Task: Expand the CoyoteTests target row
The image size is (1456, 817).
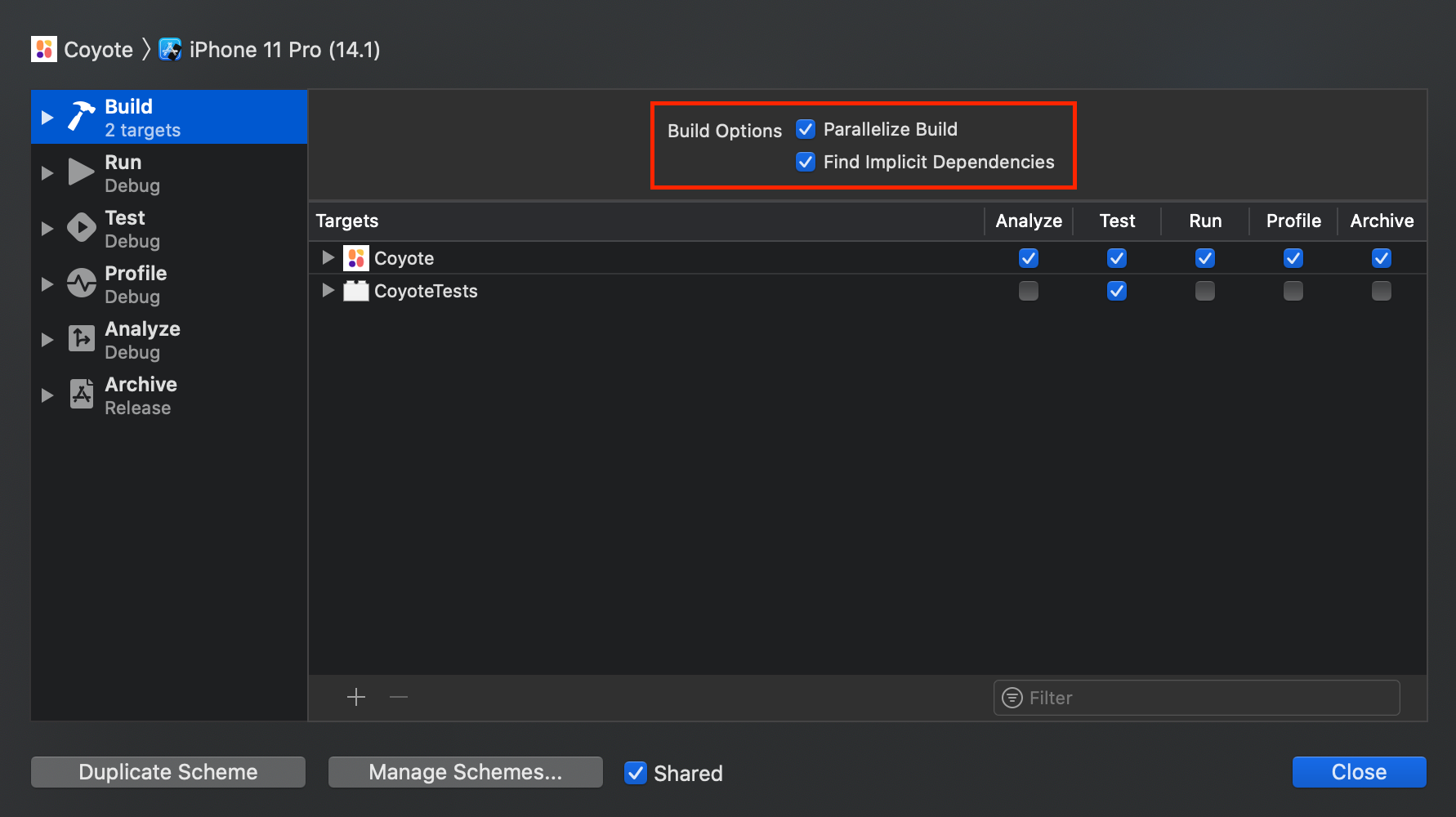Action: coord(328,291)
